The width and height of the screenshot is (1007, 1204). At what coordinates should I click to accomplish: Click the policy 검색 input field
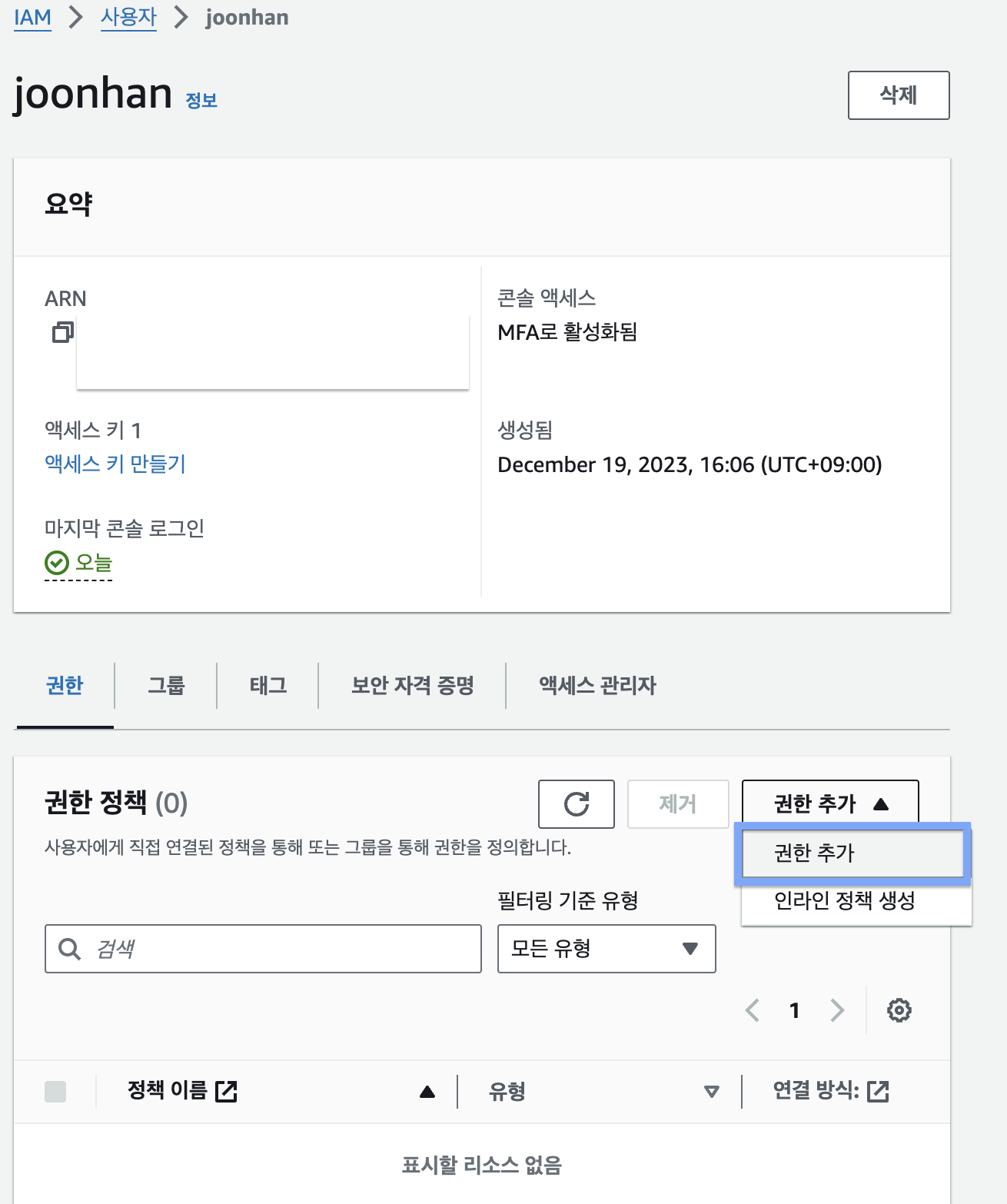(277, 949)
